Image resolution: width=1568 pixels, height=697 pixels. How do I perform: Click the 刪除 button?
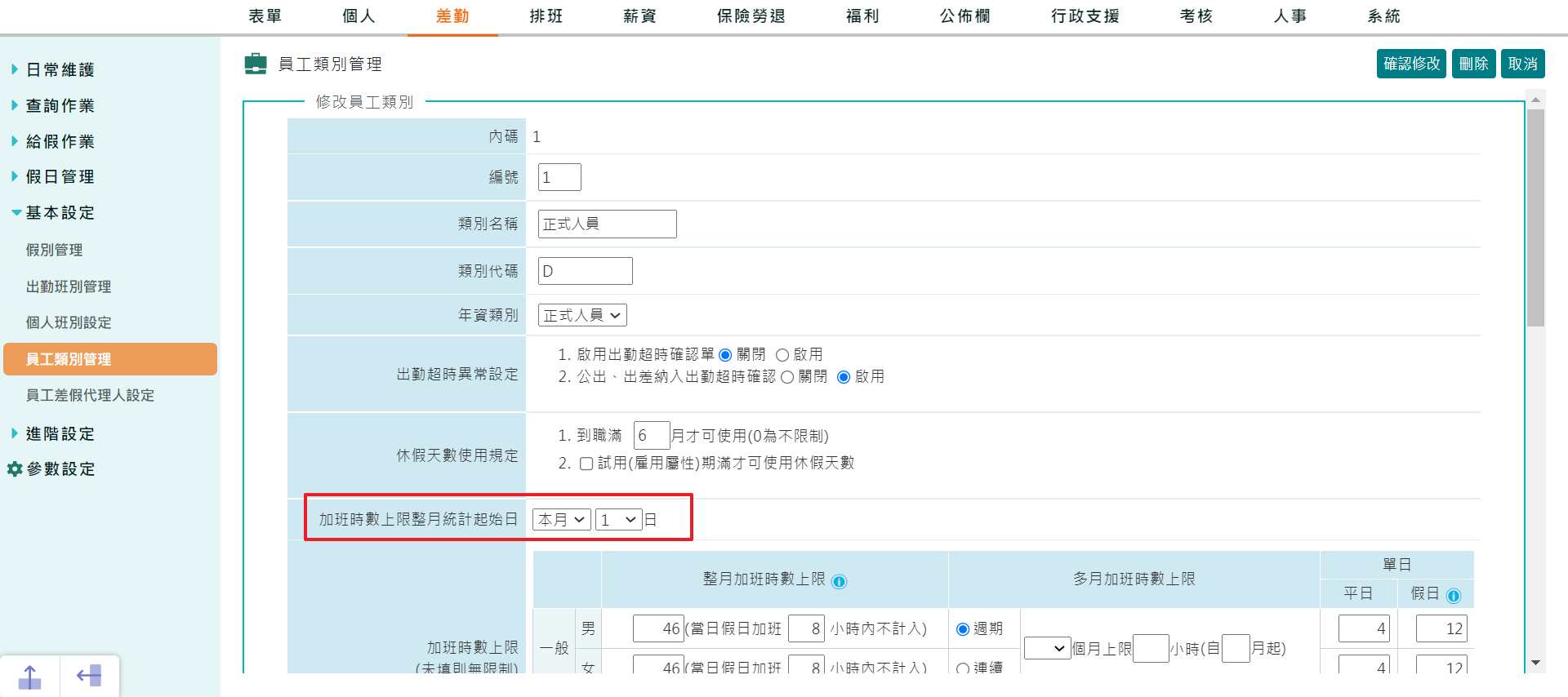(x=1473, y=64)
